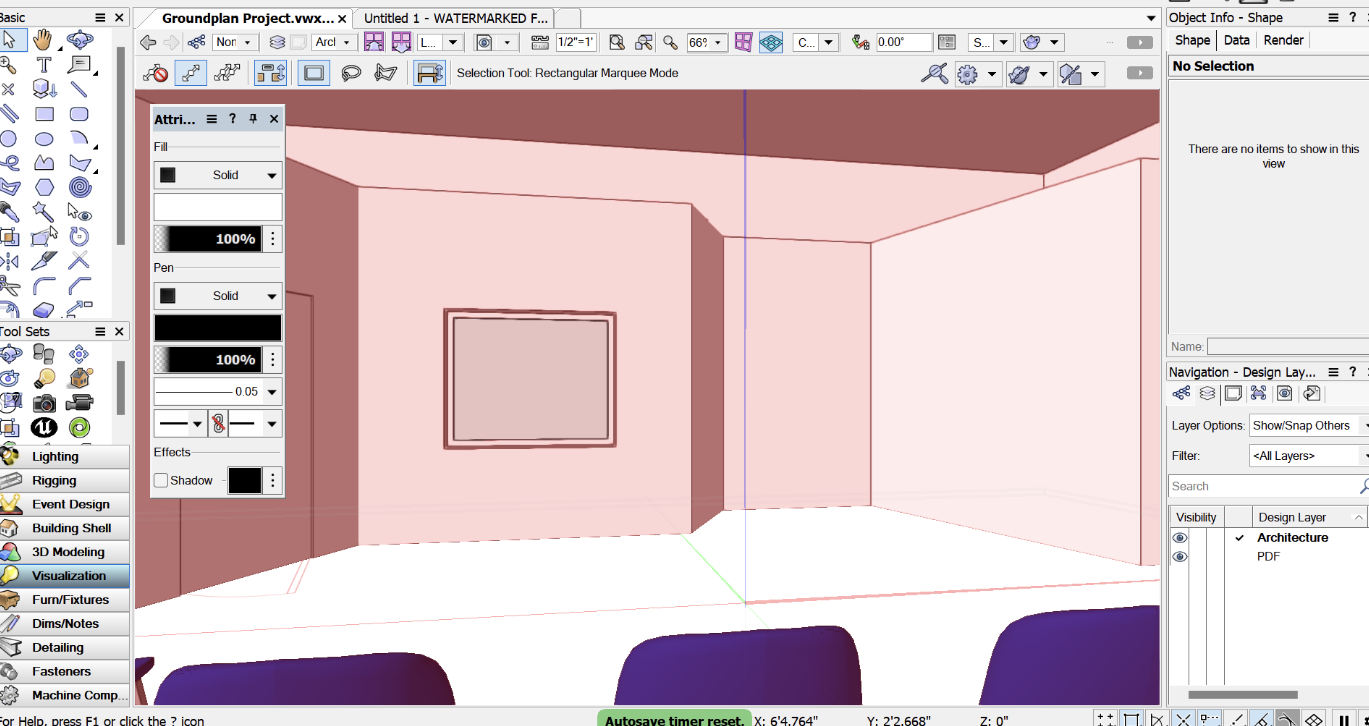Viewport: 1369px width, 726px height.
Task: Select the Text tool in Basic palette
Action: (x=42, y=64)
